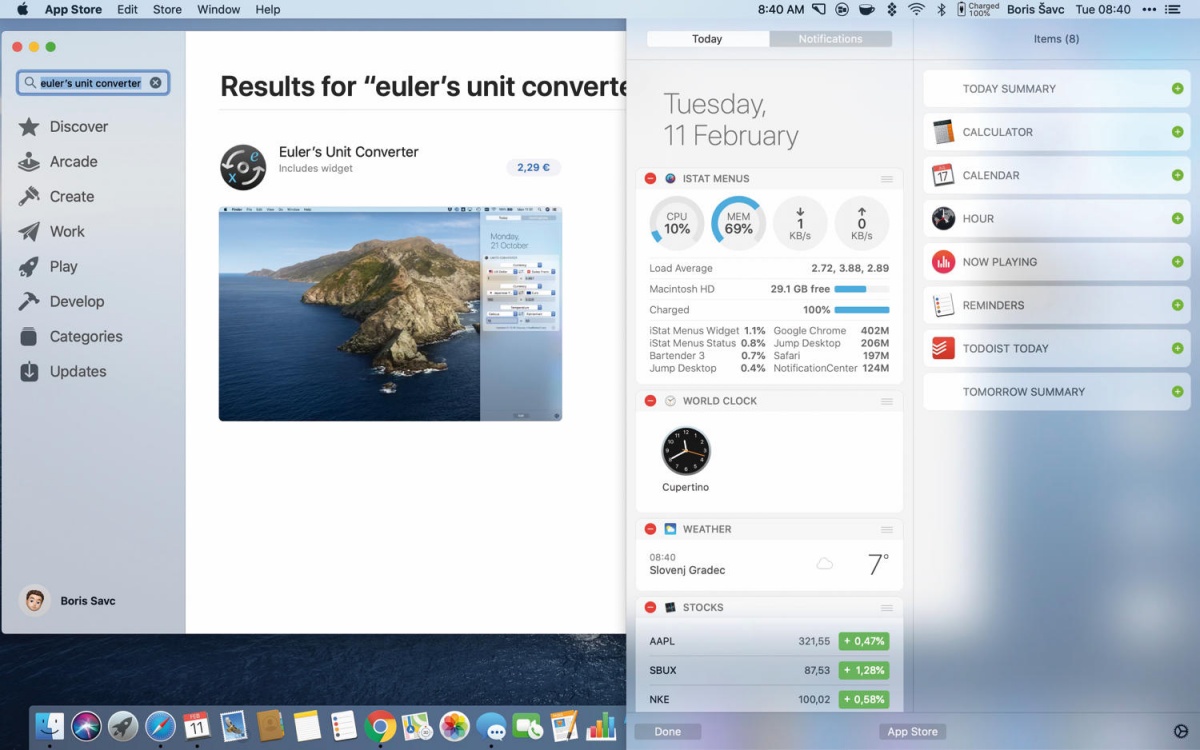1200x750 pixels.
Task: Open the Updates section in sidebar
Action: click(62, 372)
